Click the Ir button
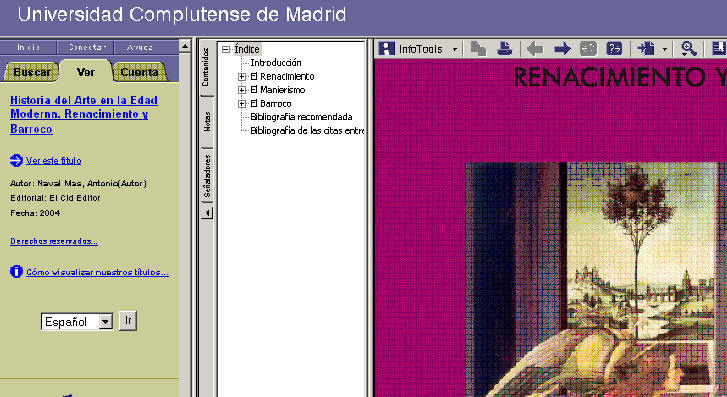727x397 pixels. [128, 321]
